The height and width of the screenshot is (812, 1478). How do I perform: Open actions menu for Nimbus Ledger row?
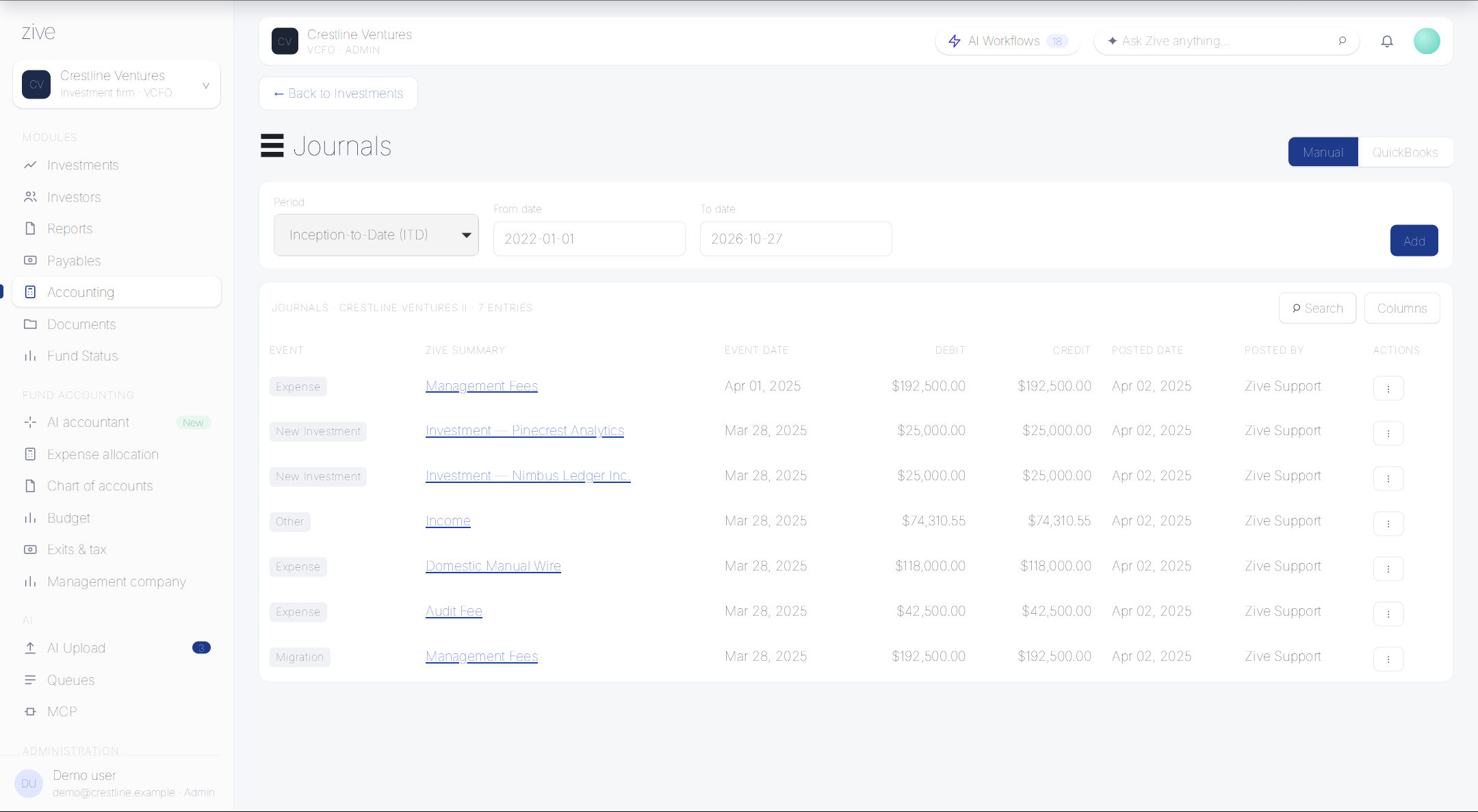click(x=1388, y=478)
